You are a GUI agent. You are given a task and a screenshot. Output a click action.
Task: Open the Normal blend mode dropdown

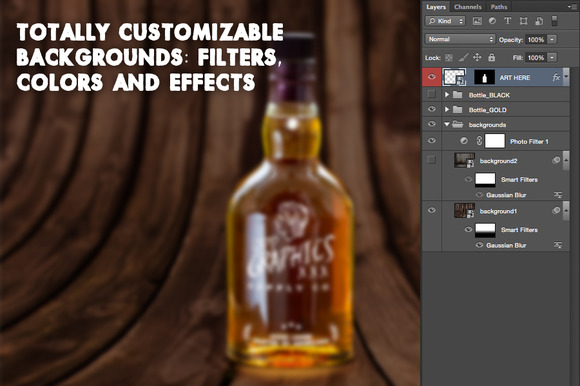point(460,39)
